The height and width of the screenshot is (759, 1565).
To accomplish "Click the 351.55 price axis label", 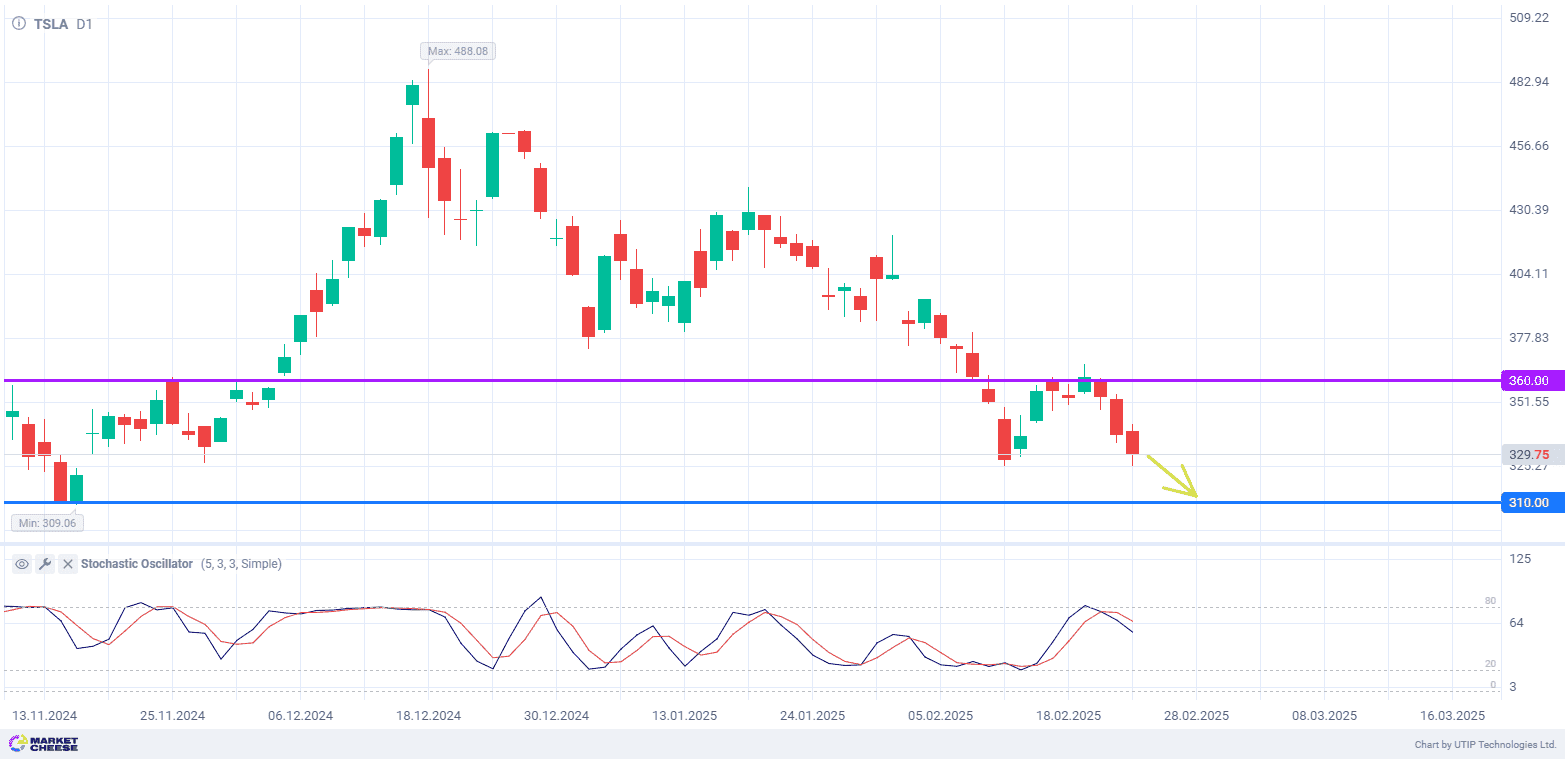I will point(1528,402).
